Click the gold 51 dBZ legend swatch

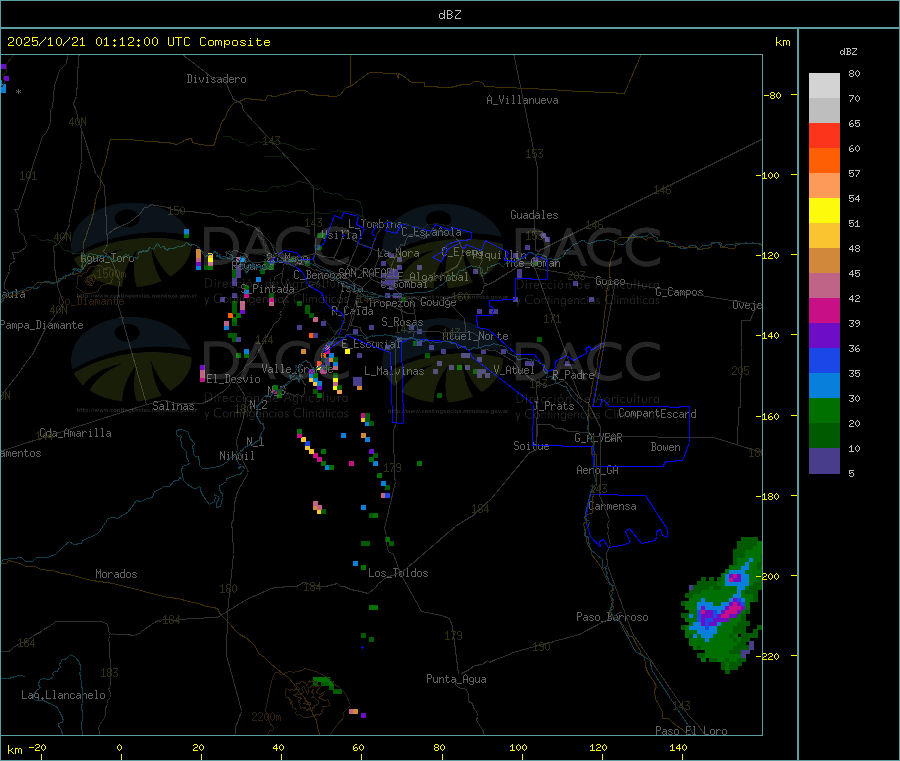(x=824, y=236)
